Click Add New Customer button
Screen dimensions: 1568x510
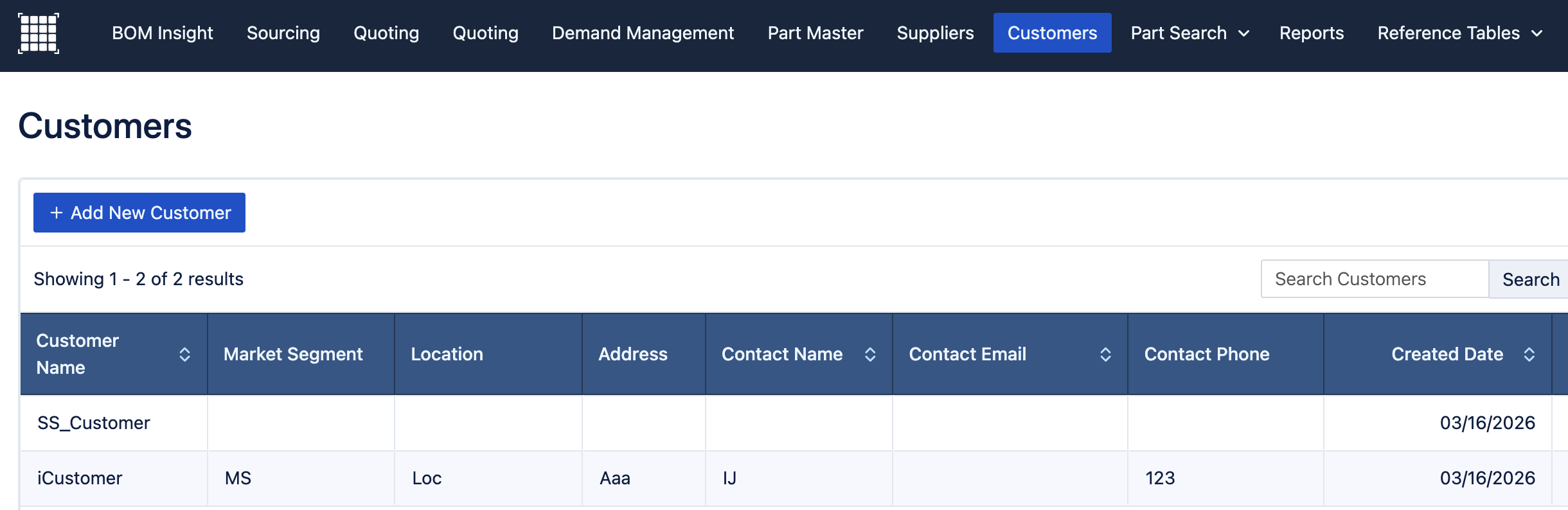pos(139,213)
